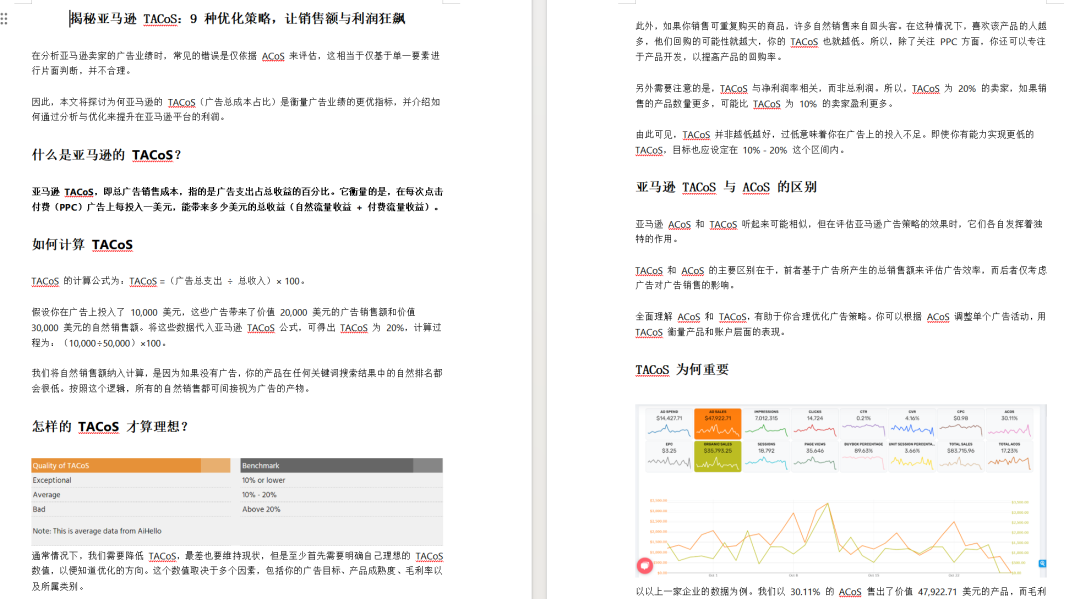Click the bold paragraph starting '亚马逊 TACoS, 即总广告销售成本'

[x=237, y=199]
